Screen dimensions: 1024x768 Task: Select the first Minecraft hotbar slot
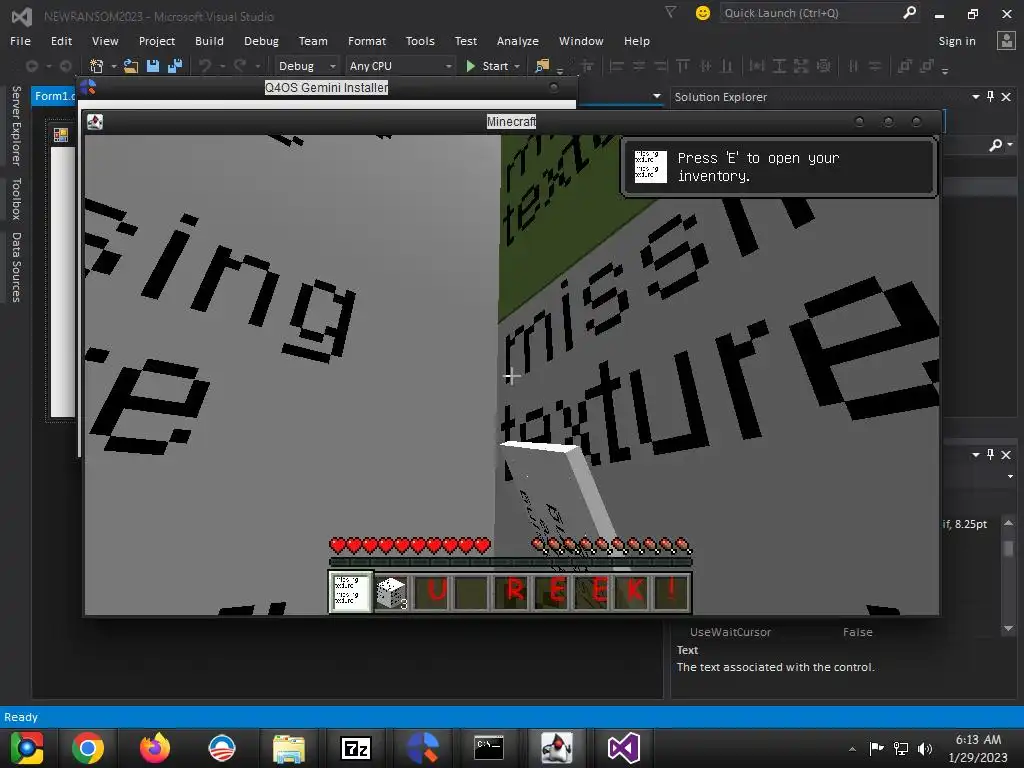click(x=351, y=592)
